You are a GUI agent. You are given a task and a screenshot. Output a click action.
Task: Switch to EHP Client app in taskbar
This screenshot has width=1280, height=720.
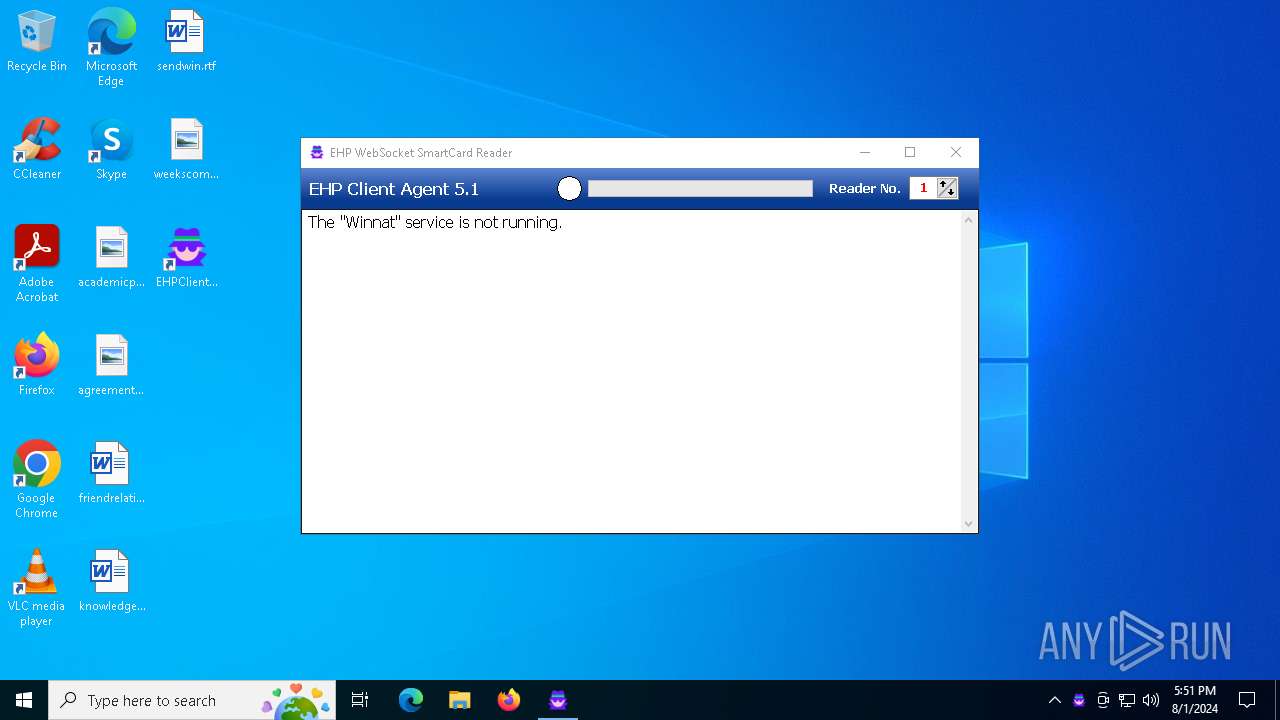(558, 700)
